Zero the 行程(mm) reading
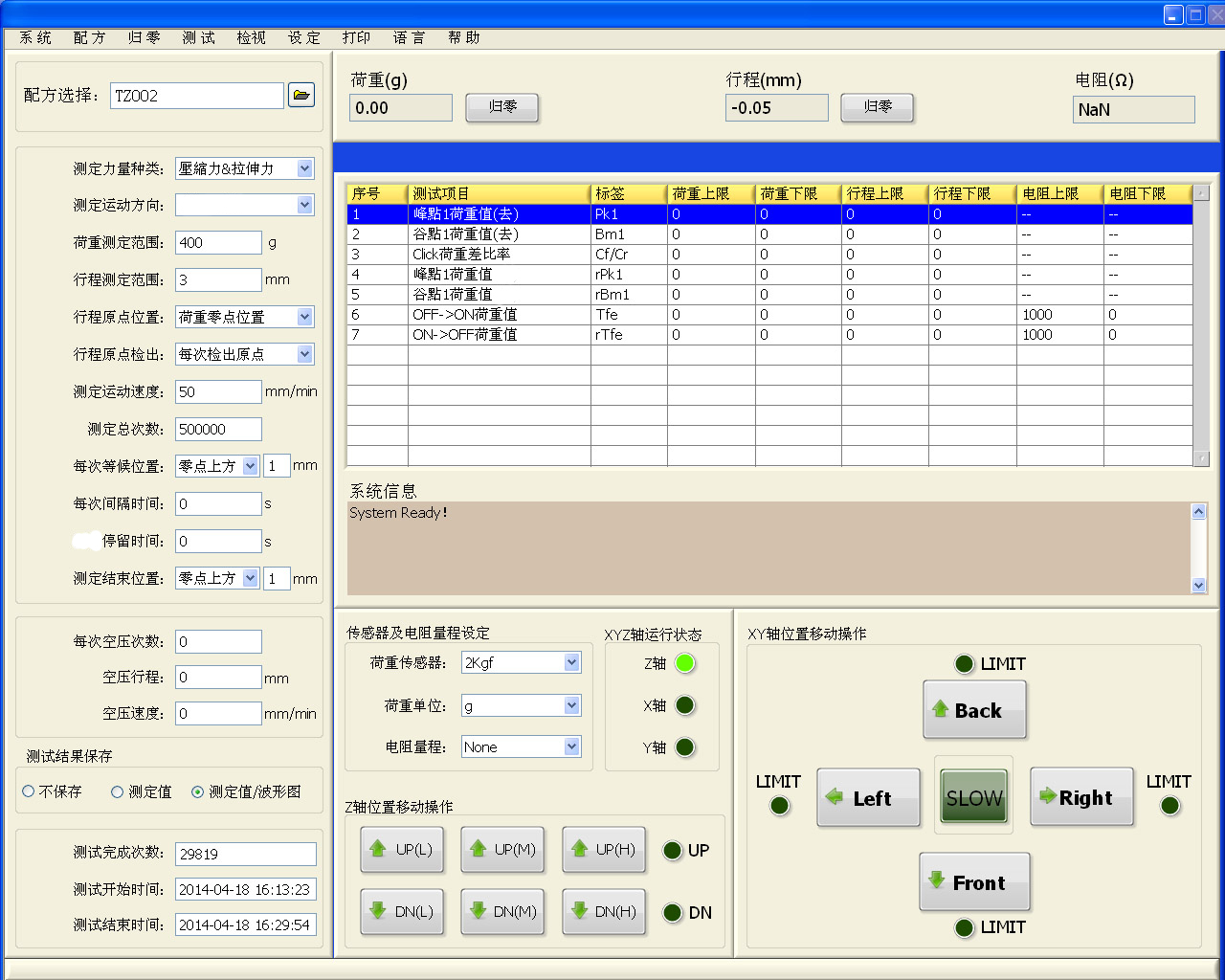 pos(878,107)
